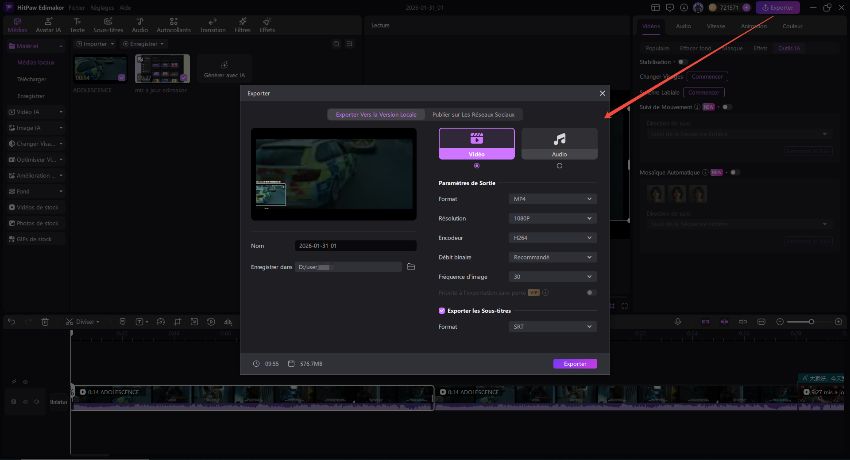Switch media panel to list view icon
Screen dimensions: 850x460
[x=350, y=44]
